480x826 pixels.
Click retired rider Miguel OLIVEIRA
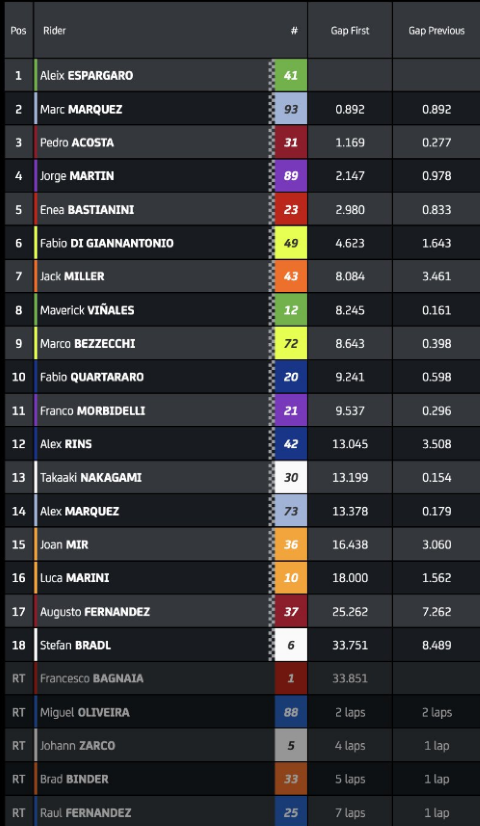[x=84, y=712]
